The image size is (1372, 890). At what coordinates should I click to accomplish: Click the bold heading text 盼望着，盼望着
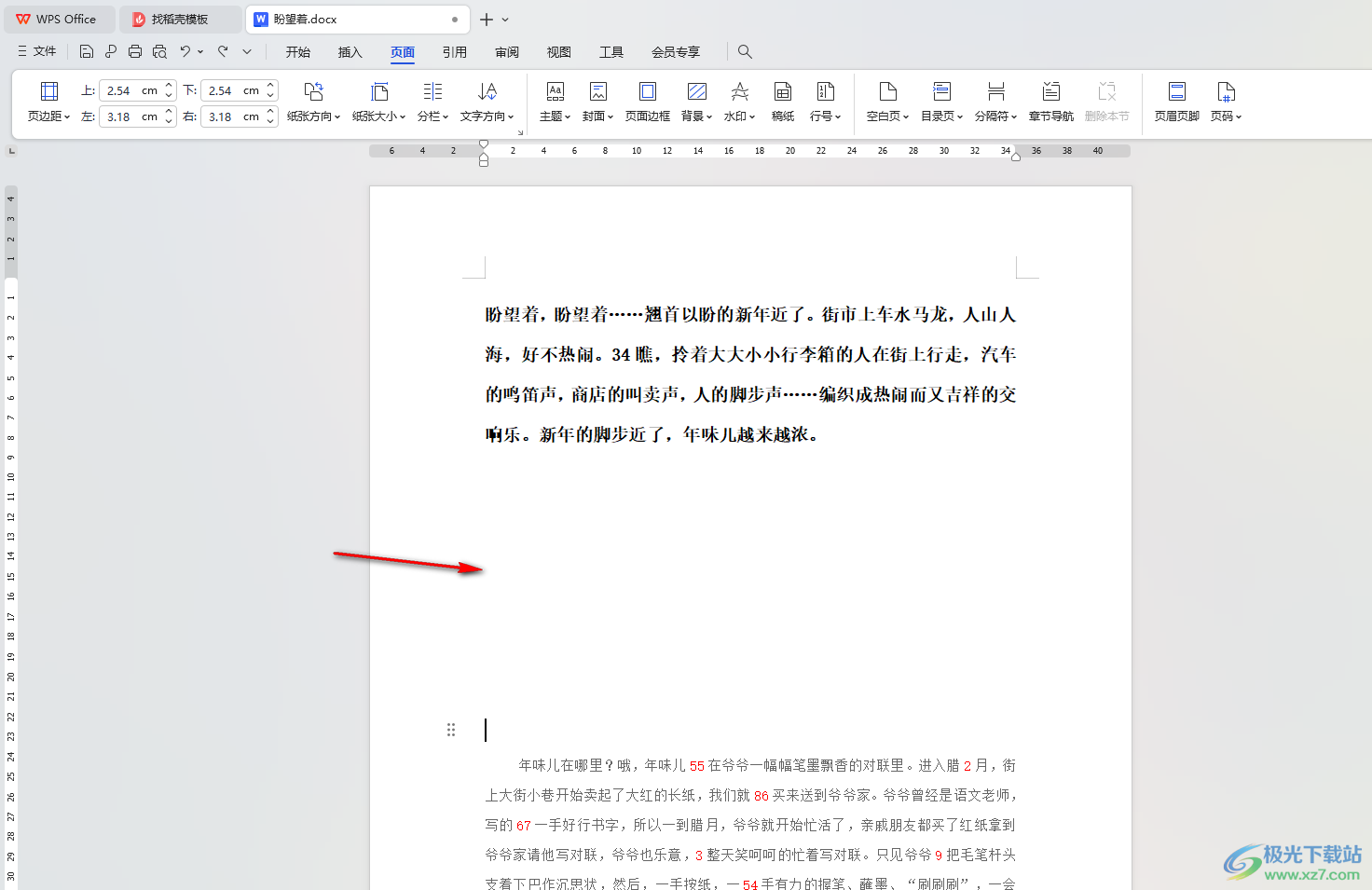[546, 315]
